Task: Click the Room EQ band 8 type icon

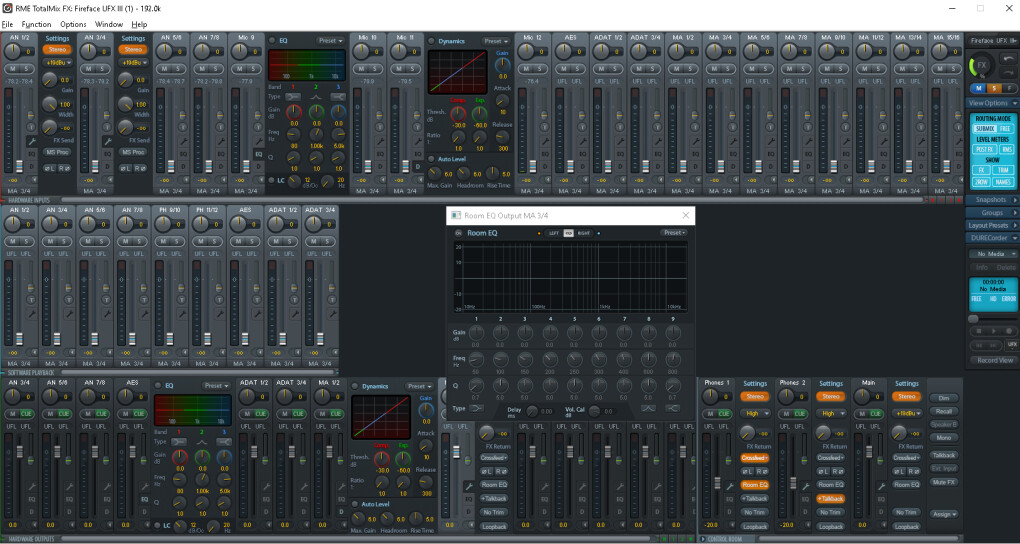Action: (648, 409)
